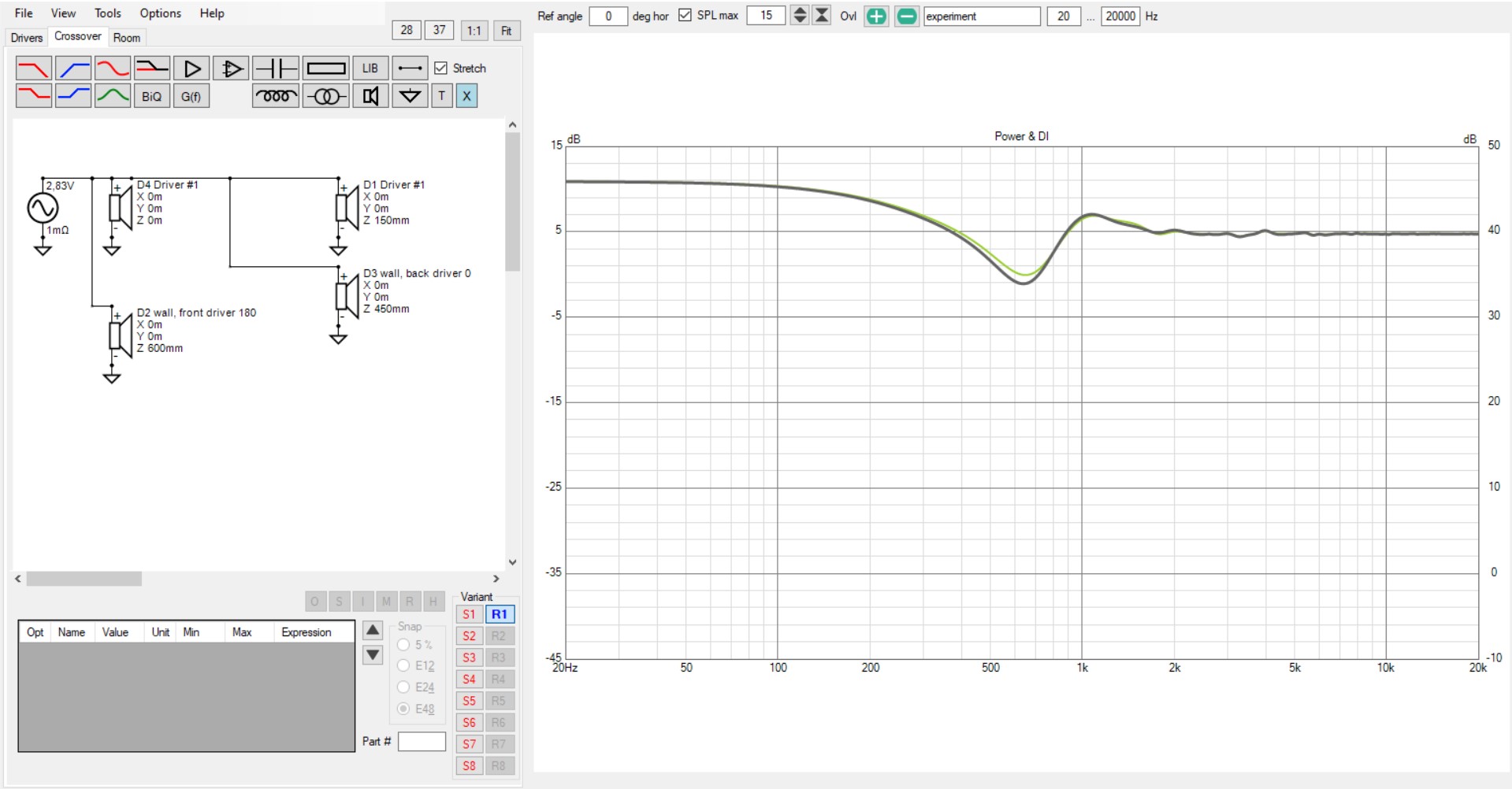Open the Options menu
Screen dimensions: 1512x789
(x=161, y=13)
